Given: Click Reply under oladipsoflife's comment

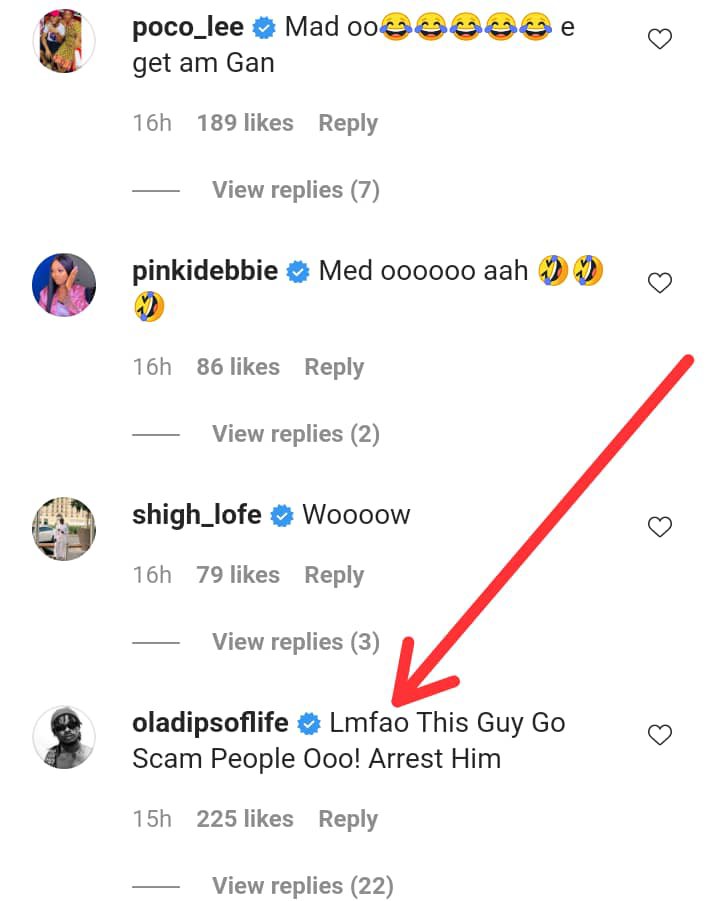Looking at the screenshot, I should [x=348, y=818].
